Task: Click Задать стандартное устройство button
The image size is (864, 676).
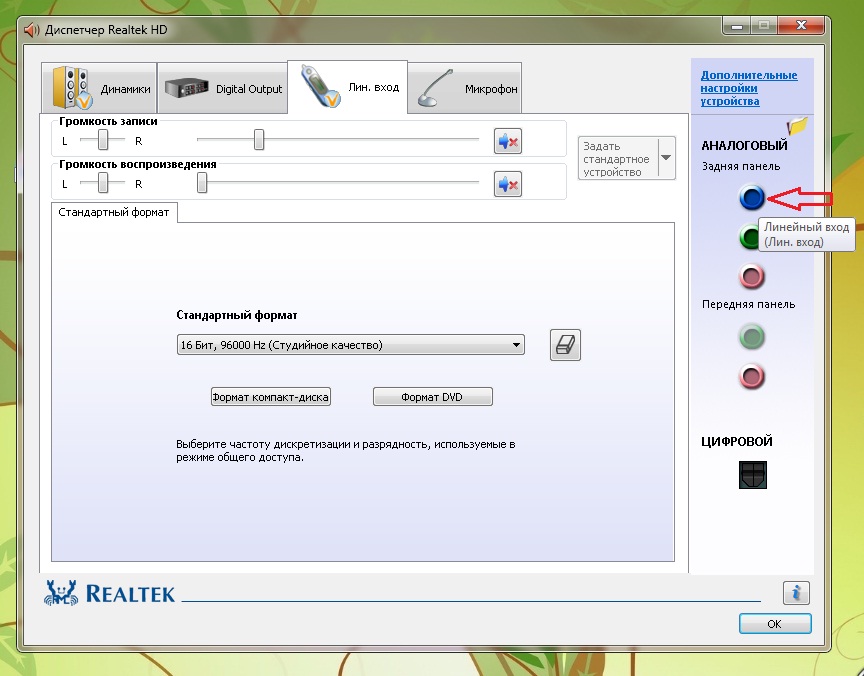Action: [x=618, y=159]
